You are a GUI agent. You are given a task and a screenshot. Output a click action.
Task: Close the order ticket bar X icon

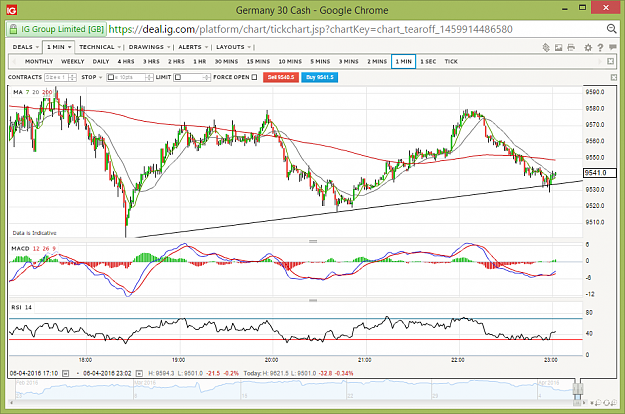(x=613, y=77)
